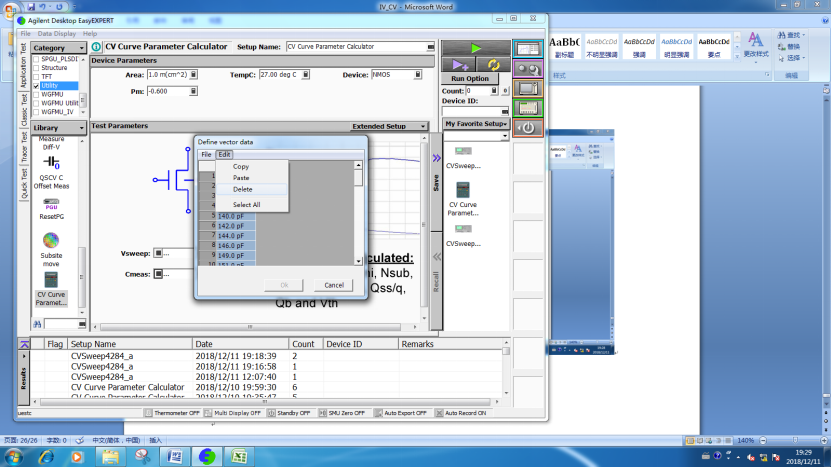Open Excel from the taskbar
This screenshot has height=468, width=831.
click(x=238, y=456)
